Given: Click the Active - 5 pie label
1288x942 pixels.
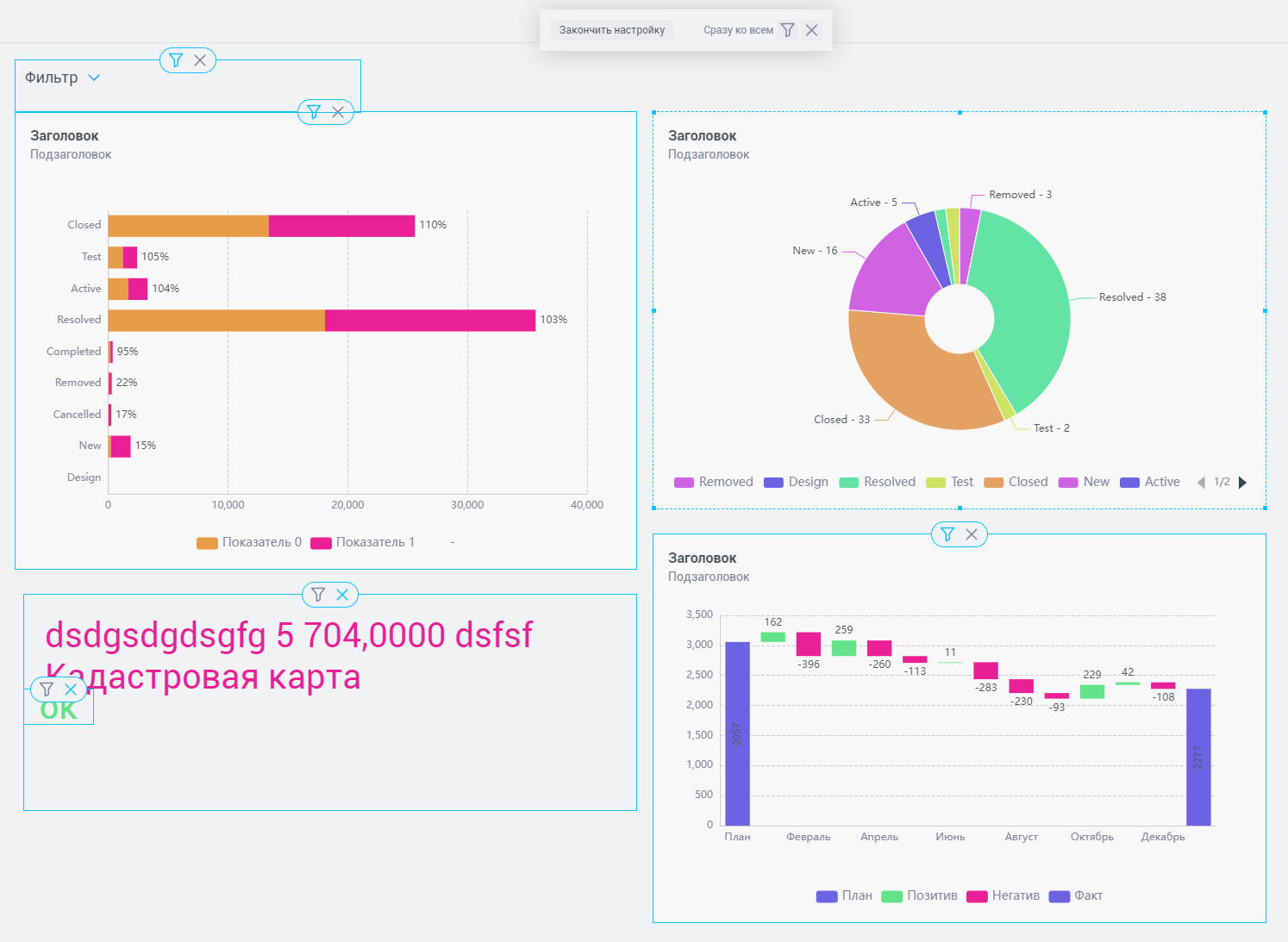Looking at the screenshot, I should [x=873, y=203].
